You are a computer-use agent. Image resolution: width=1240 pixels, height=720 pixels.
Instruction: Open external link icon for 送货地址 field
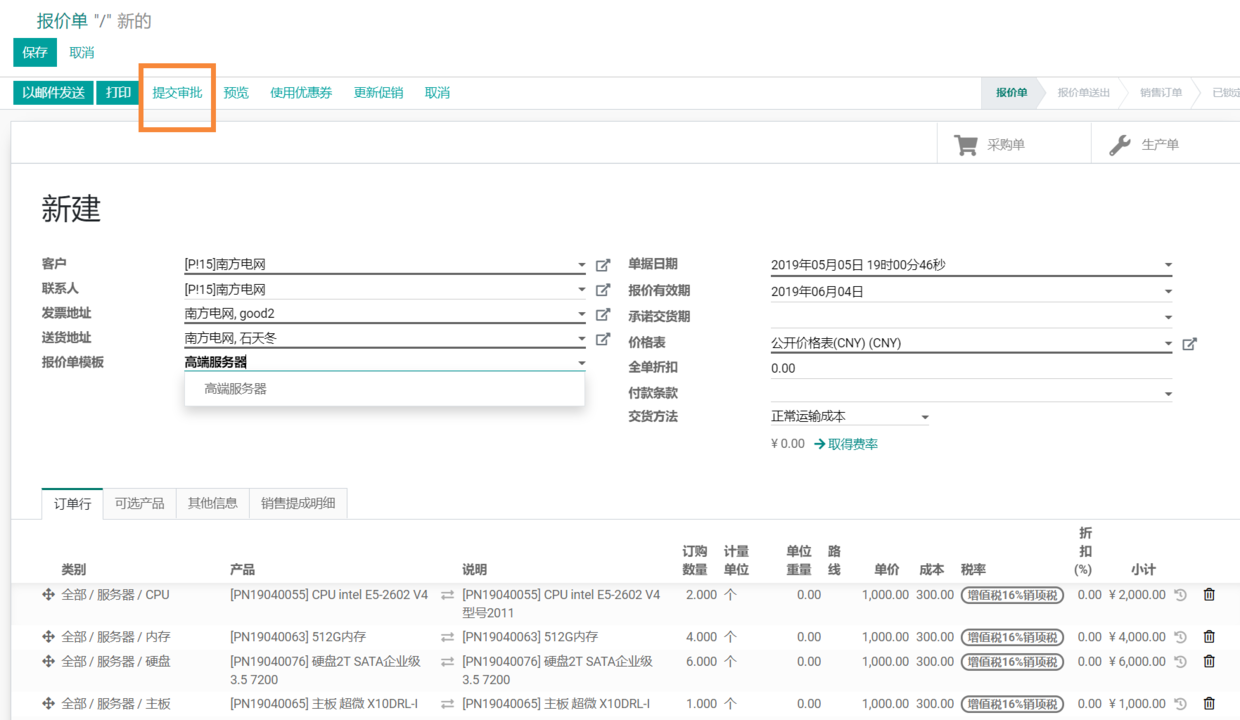pyautogui.click(x=603, y=339)
